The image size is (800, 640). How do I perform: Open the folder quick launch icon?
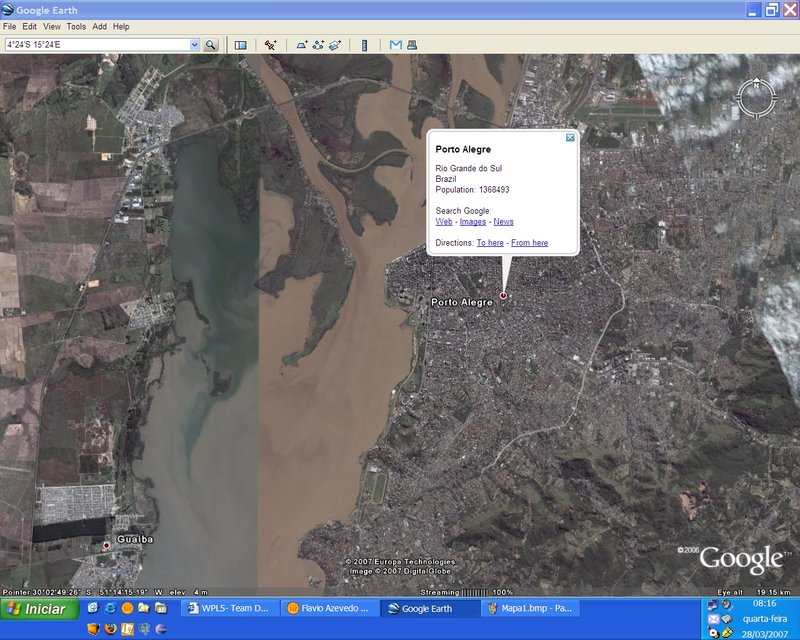pos(144,608)
